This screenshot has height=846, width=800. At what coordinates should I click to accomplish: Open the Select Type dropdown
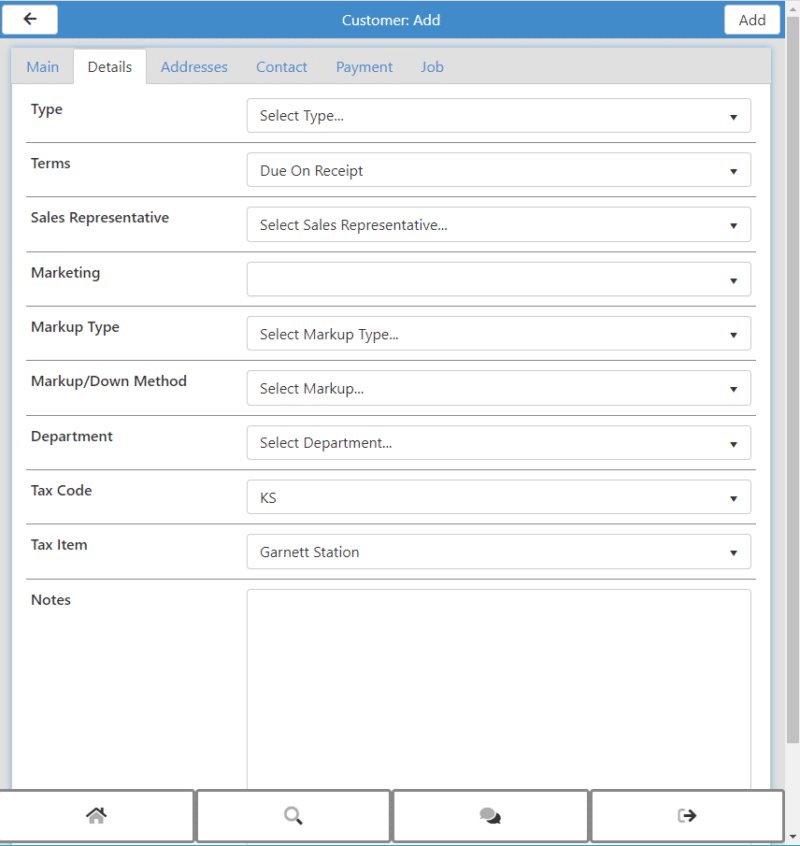coord(499,115)
